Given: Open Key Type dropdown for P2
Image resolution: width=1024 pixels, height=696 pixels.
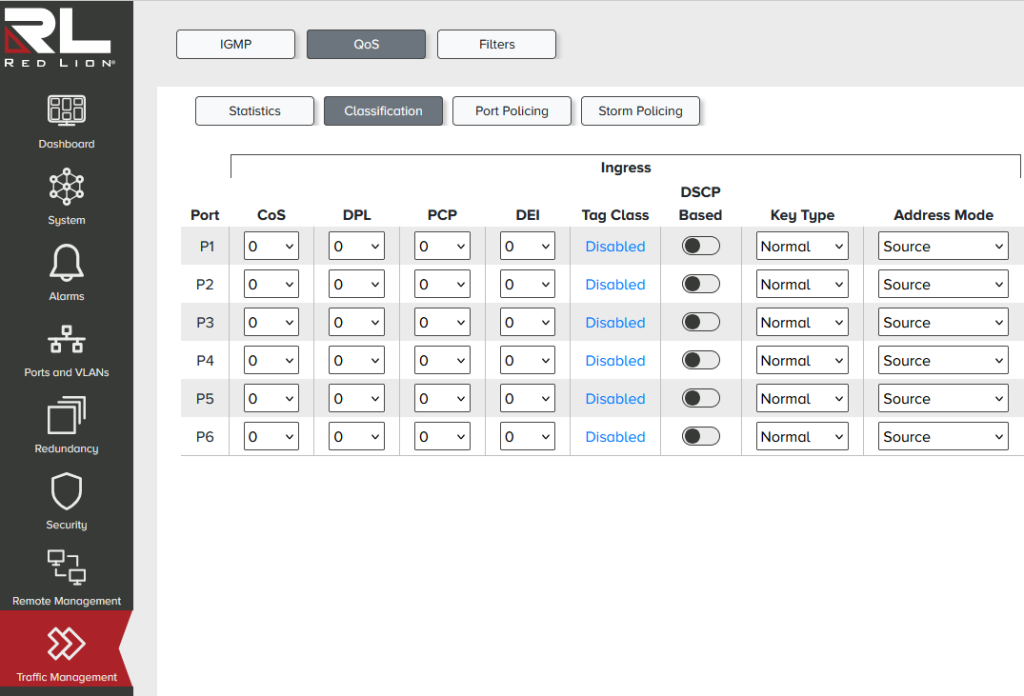Looking at the screenshot, I should (801, 284).
